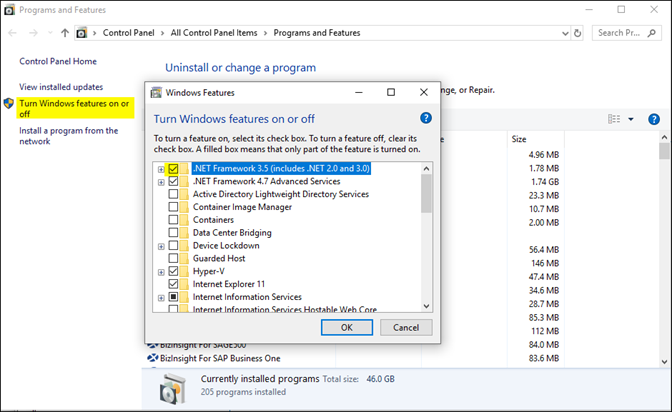Click the shield icon beside Turn Windows features

click(x=9, y=103)
